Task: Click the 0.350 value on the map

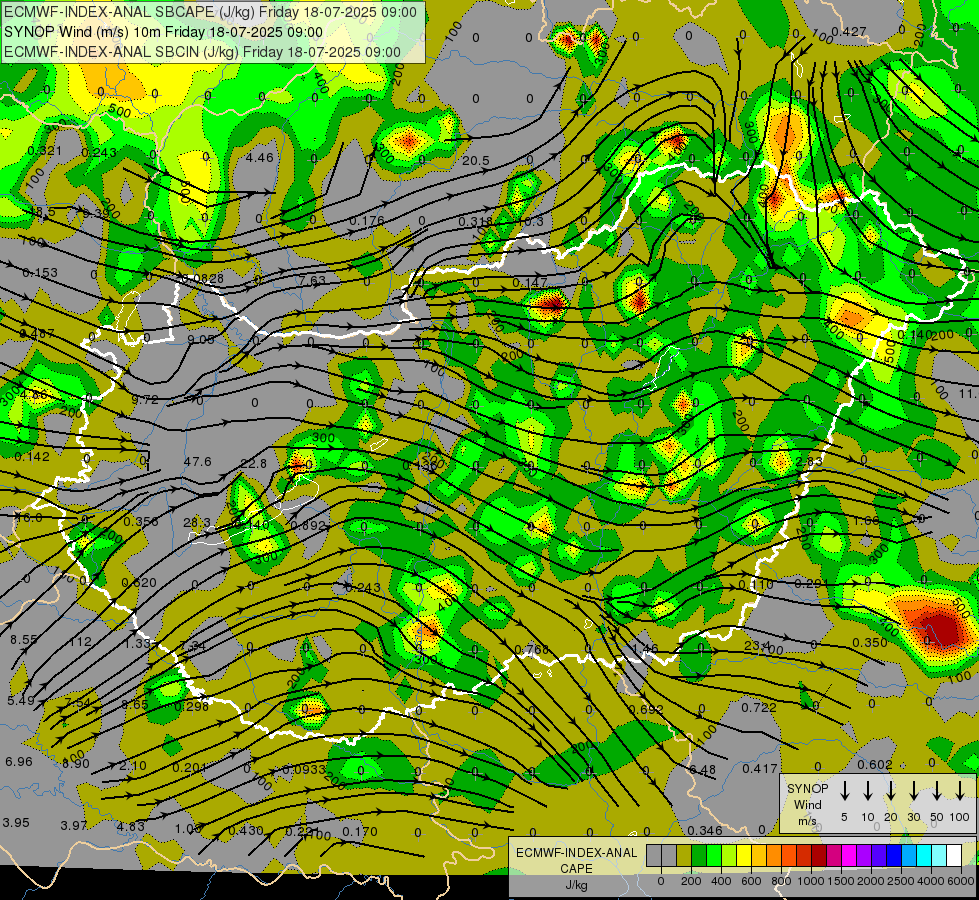Action: pos(870,642)
